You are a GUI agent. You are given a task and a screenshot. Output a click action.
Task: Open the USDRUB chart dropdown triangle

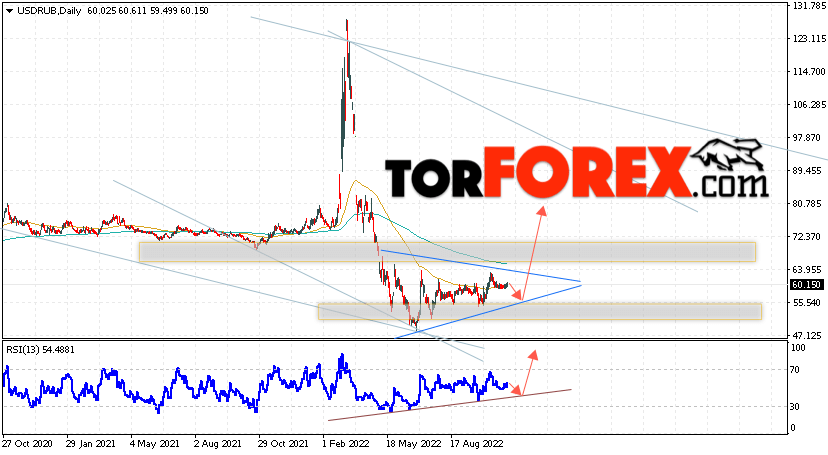coord(9,11)
